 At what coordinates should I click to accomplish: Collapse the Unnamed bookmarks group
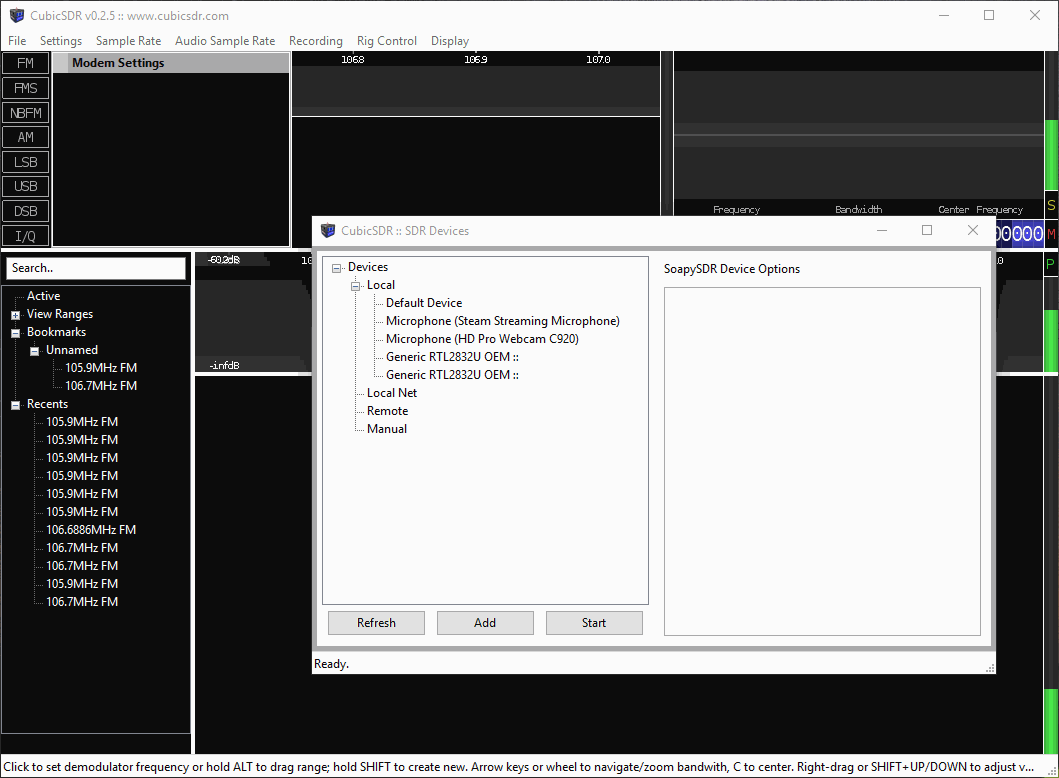pyautogui.click(x=34, y=349)
